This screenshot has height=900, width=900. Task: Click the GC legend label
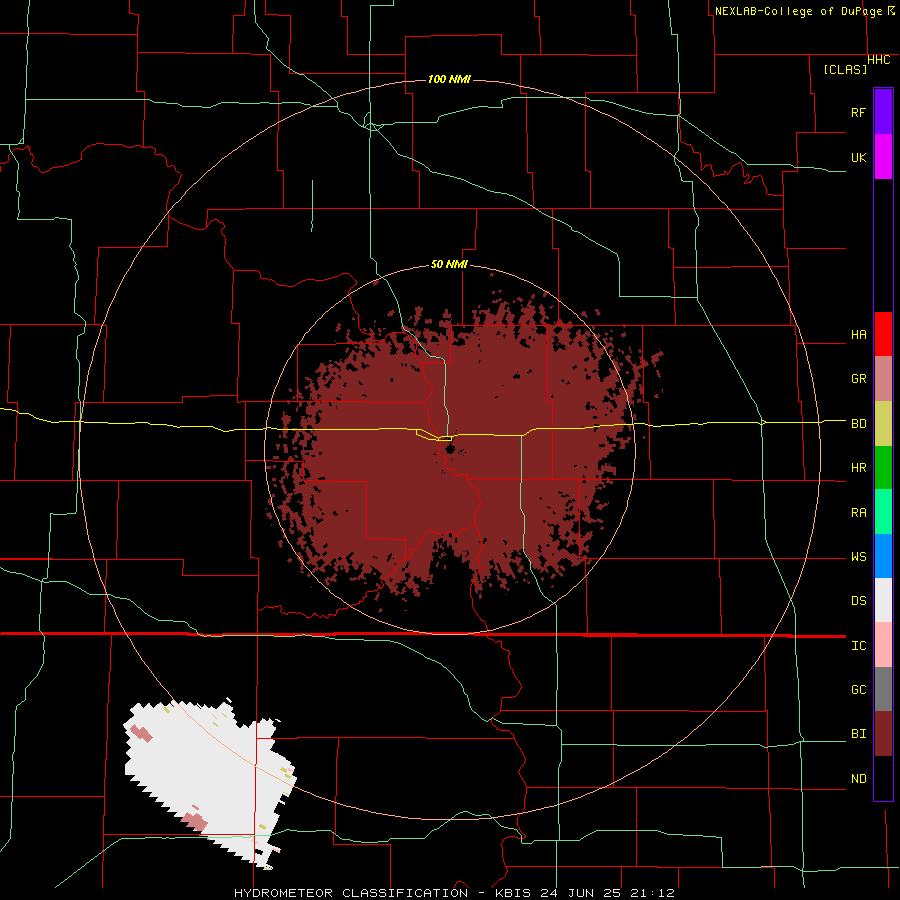point(859,690)
